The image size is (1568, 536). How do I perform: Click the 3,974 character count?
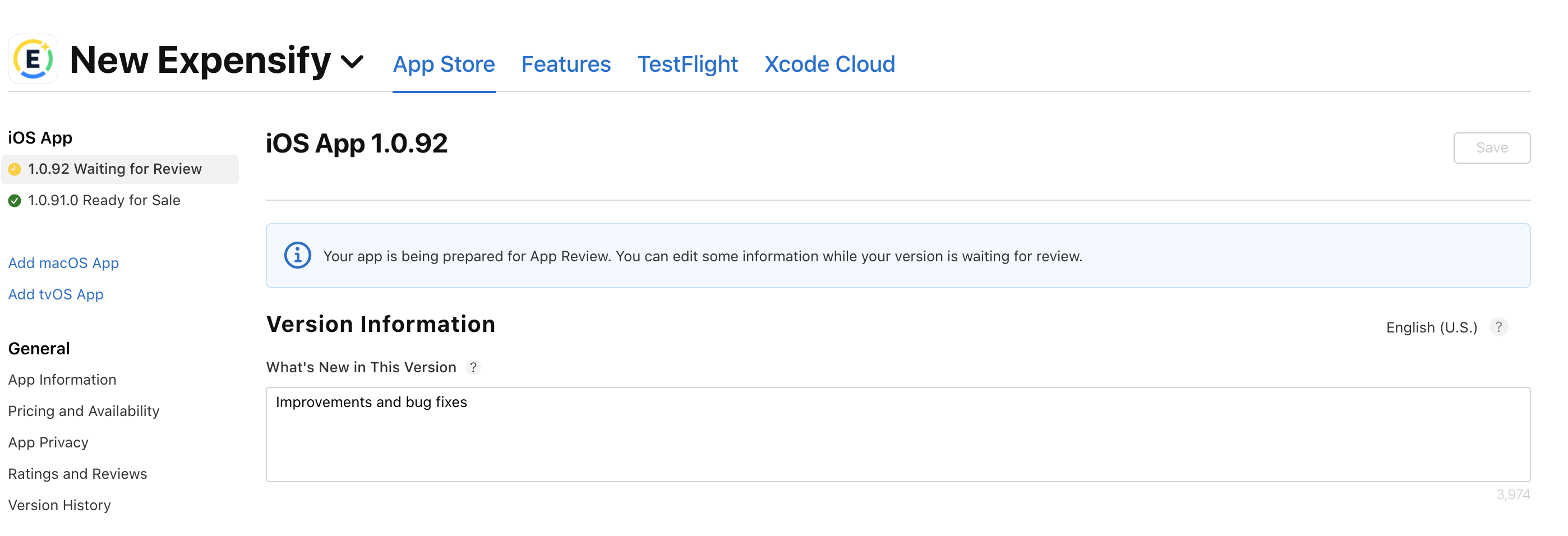point(1512,495)
